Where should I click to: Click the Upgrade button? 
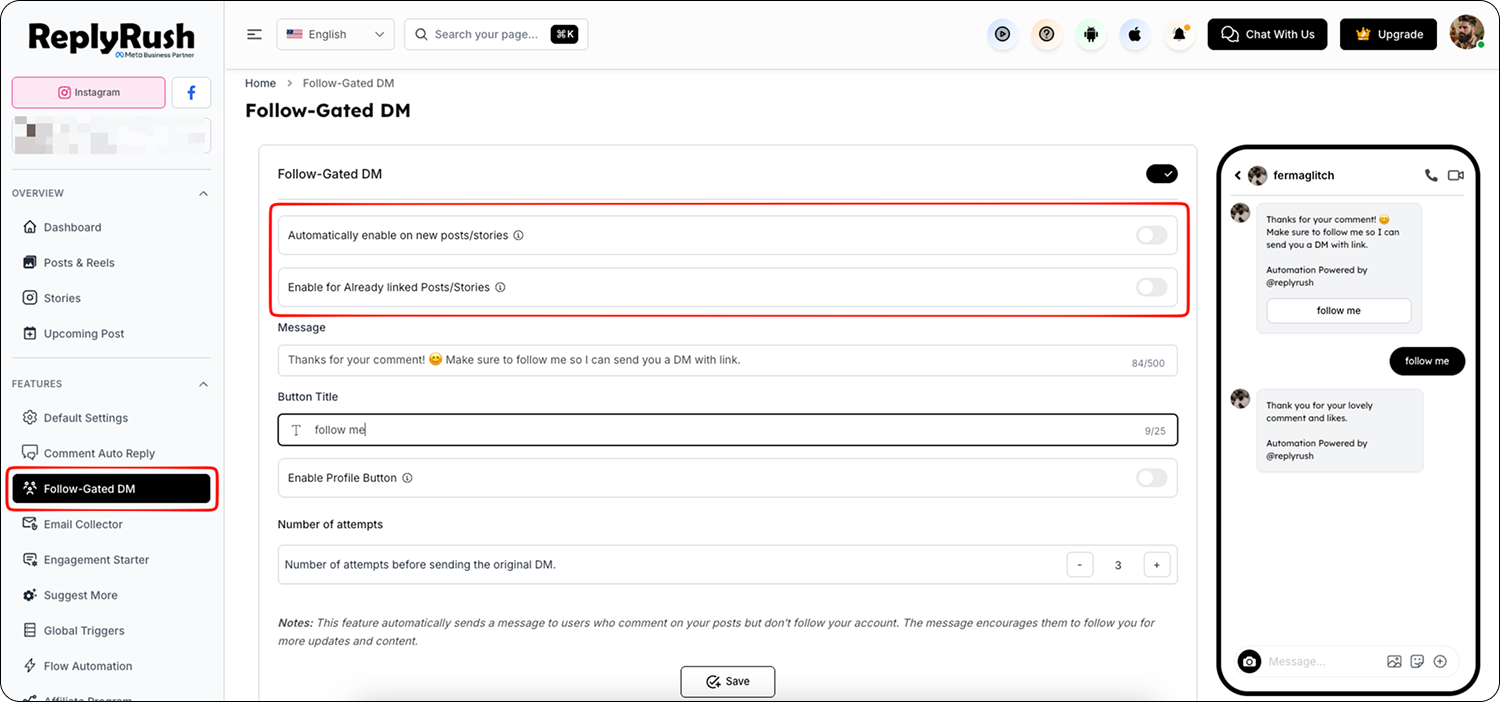(x=1388, y=34)
